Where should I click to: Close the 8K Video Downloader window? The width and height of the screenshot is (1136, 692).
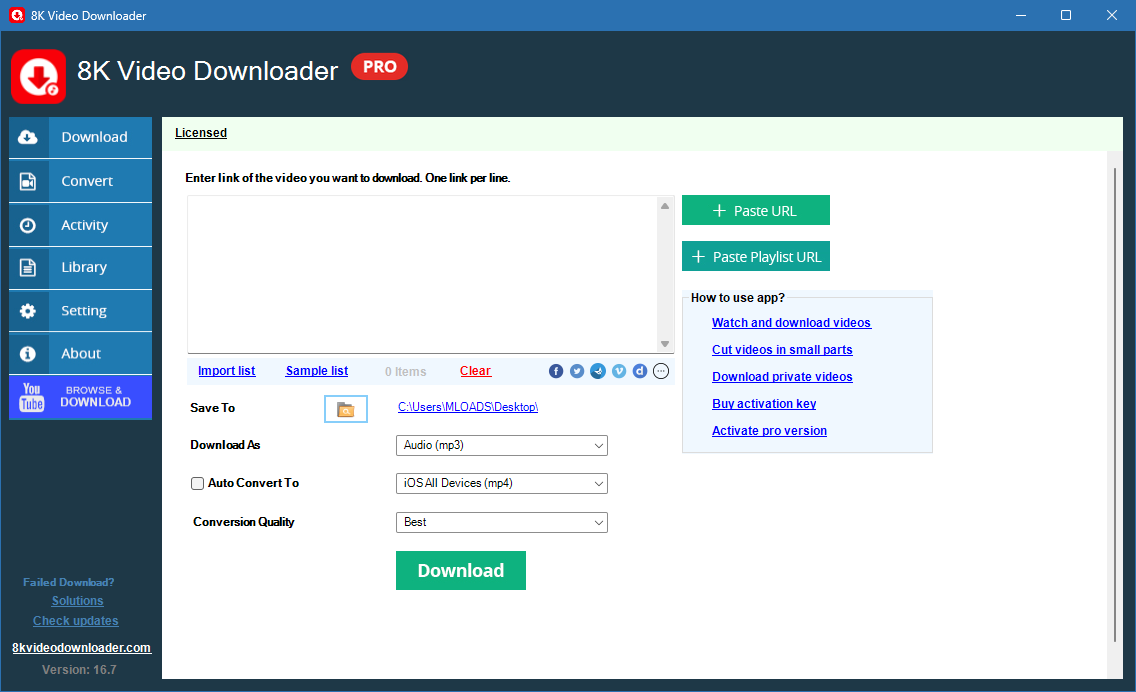tap(1111, 15)
